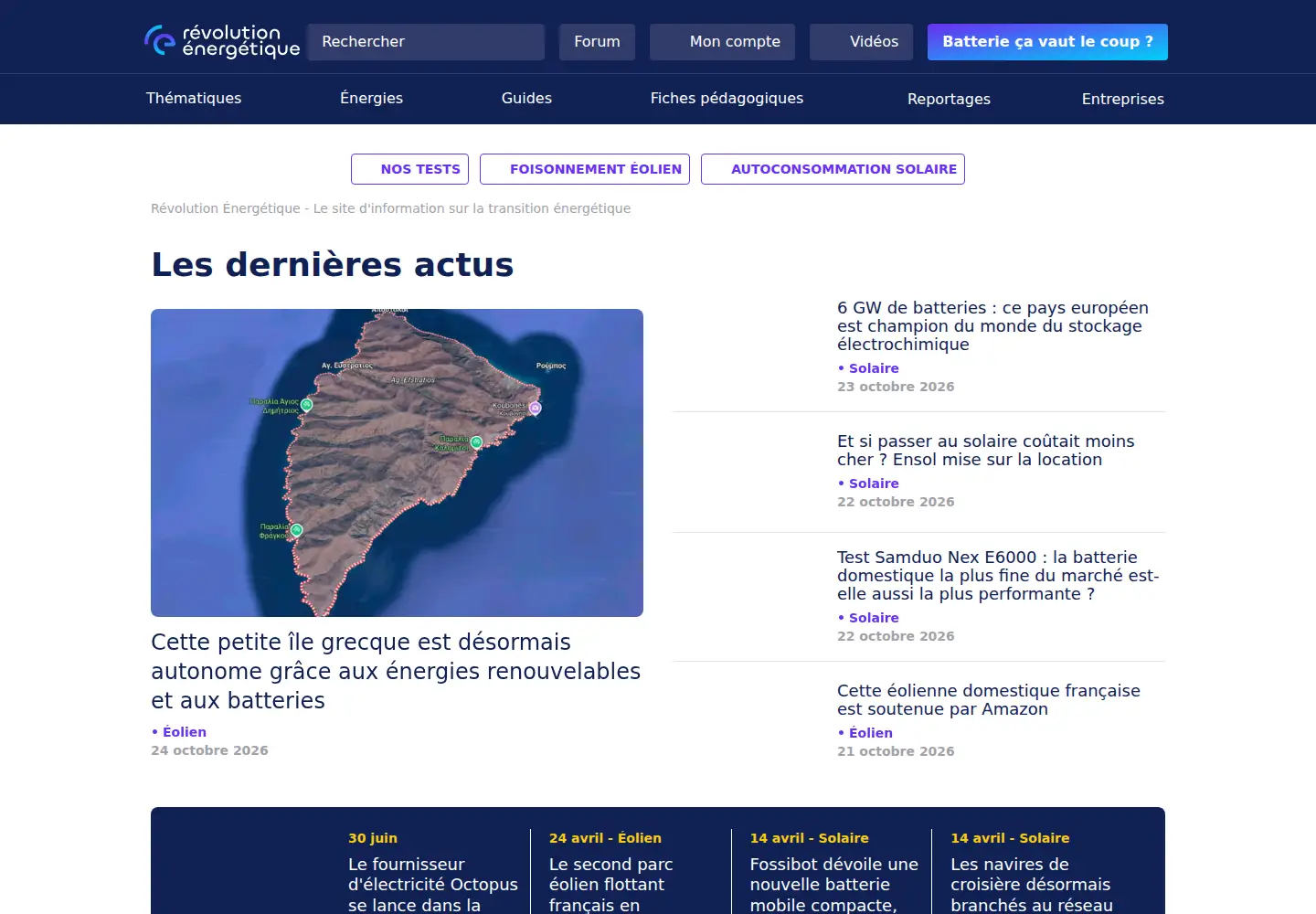Open the Amazon-backed domestic wind turbine article

click(x=989, y=700)
